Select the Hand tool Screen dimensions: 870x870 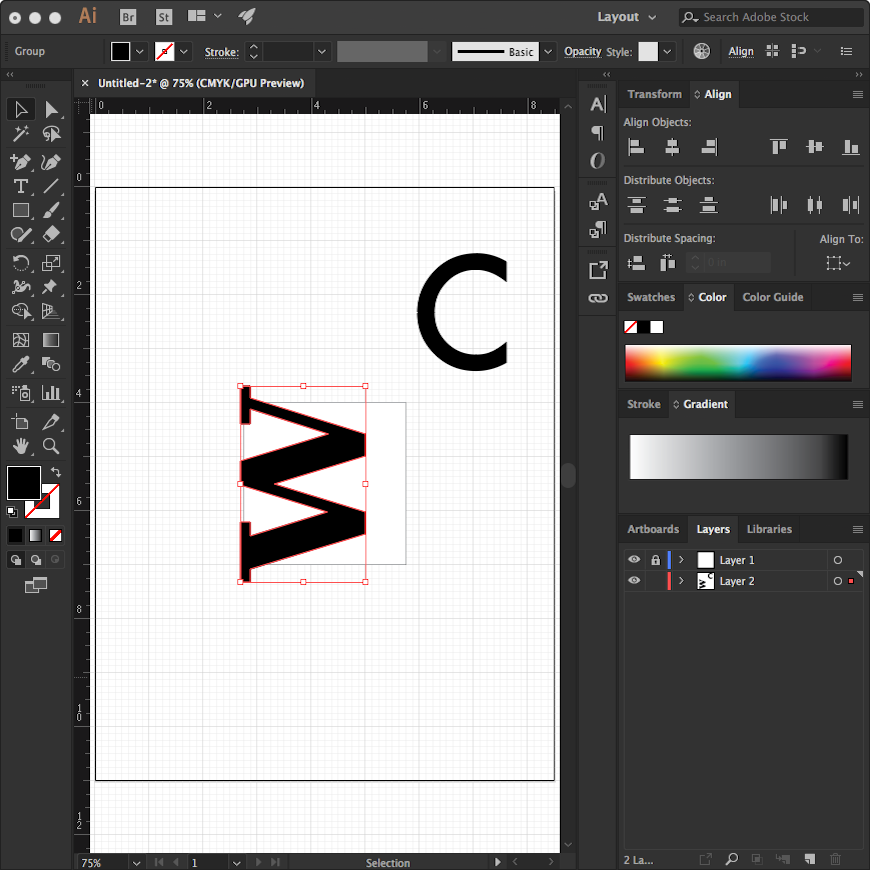point(20,446)
